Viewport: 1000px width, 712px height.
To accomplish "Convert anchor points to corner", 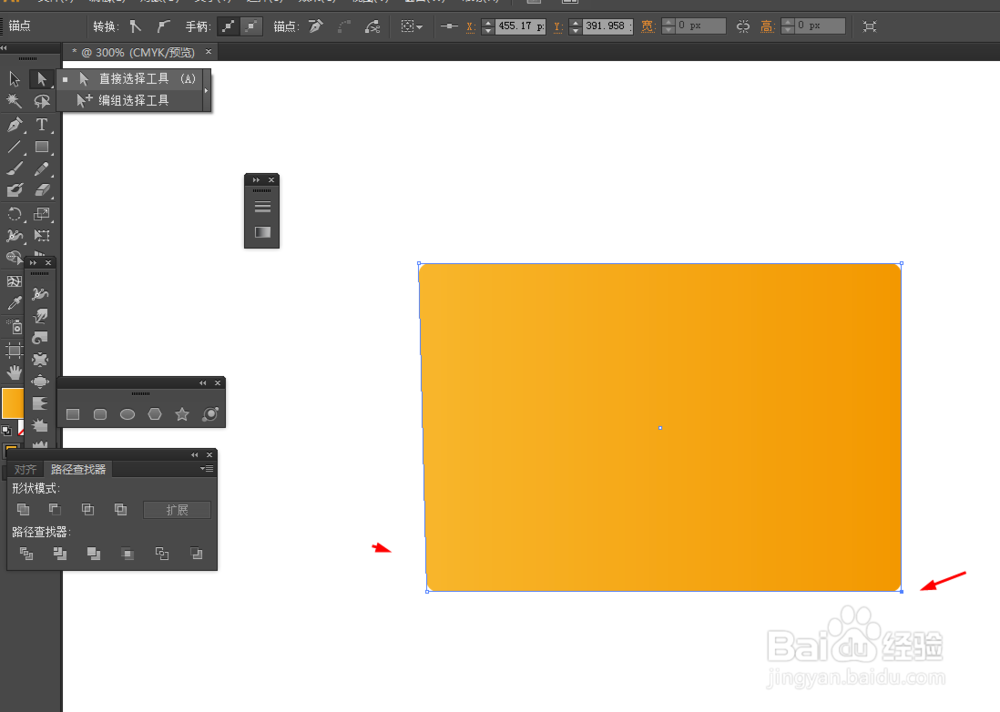I will click(x=135, y=26).
